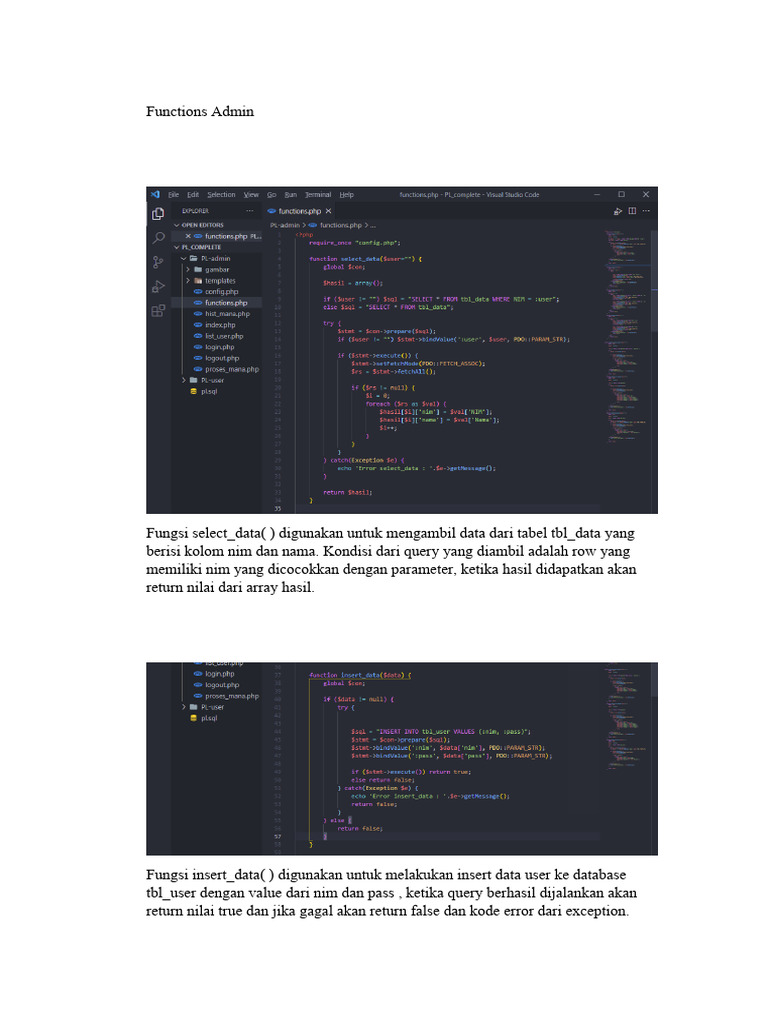Click the 'return $hasil;' code line

[x=347, y=492]
